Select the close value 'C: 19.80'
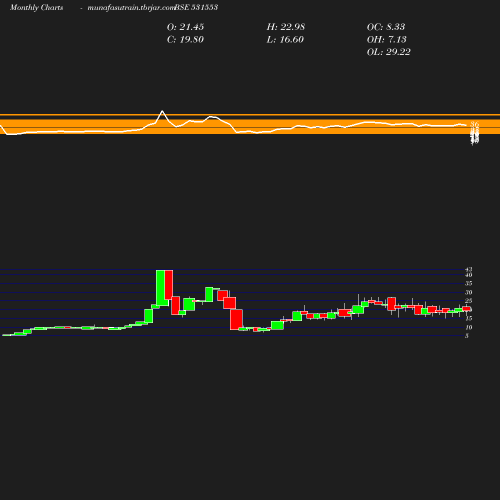Viewport: 500px width, 500px height. click(x=185, y=39)
